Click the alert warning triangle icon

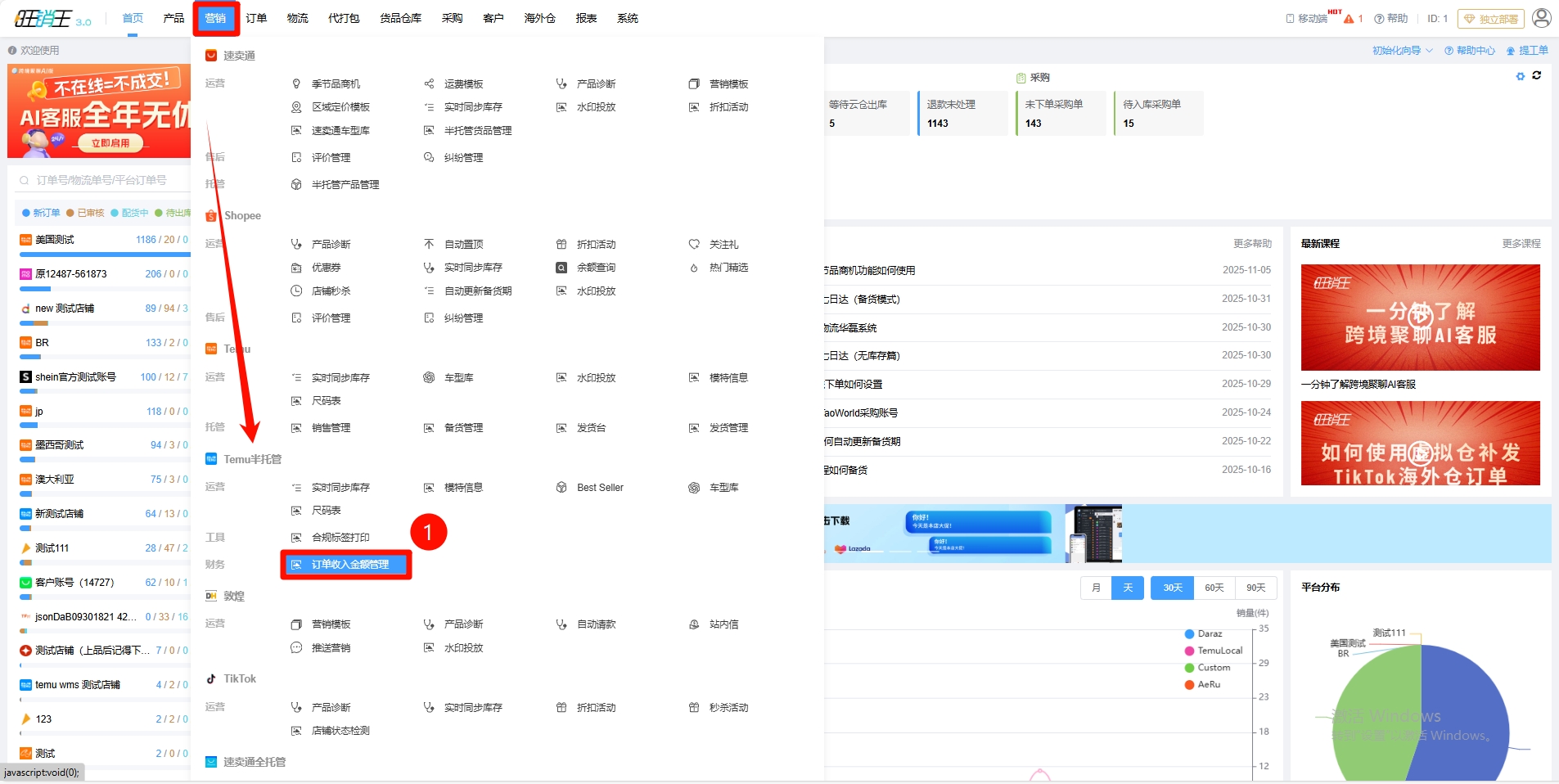click(1349, 19)
